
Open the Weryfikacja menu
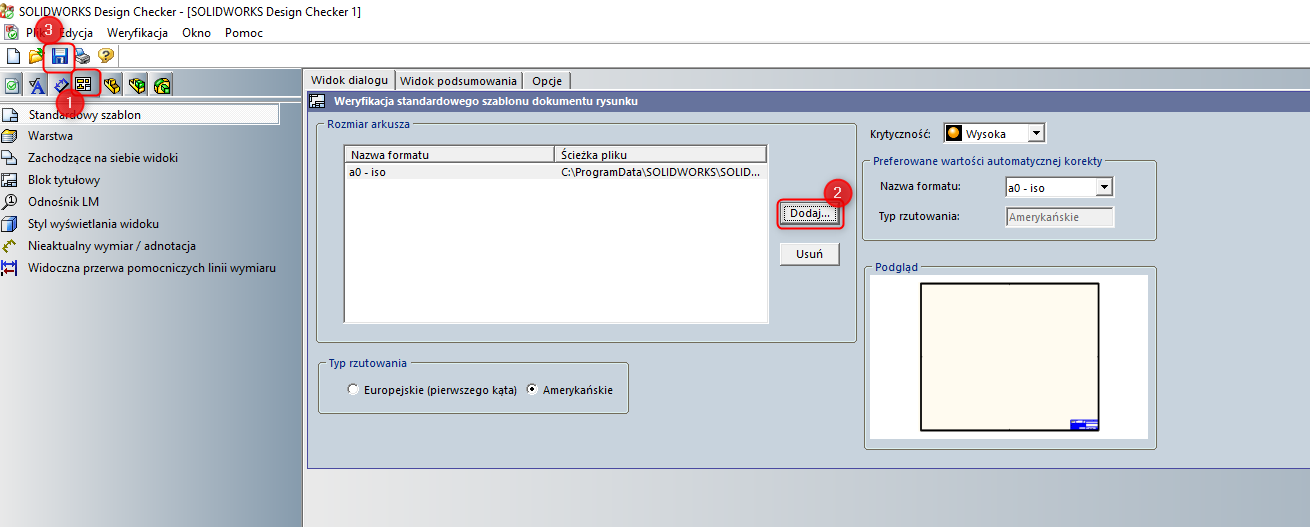[137, 32]
